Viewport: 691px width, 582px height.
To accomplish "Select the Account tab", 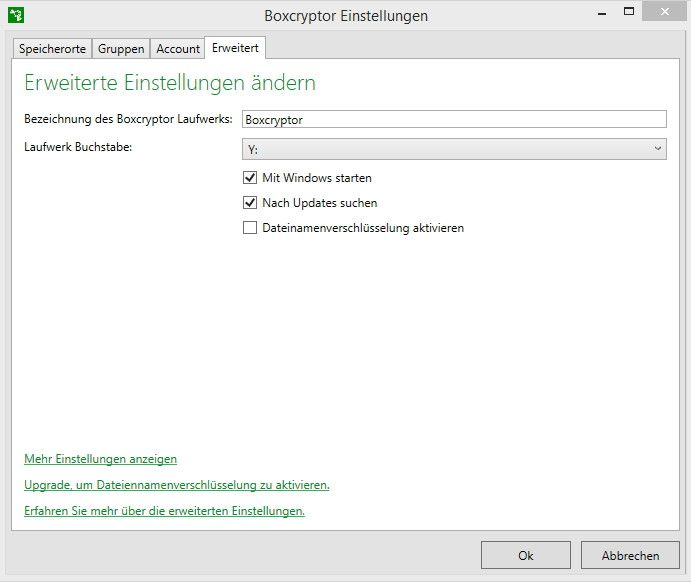I will [178, 48].
